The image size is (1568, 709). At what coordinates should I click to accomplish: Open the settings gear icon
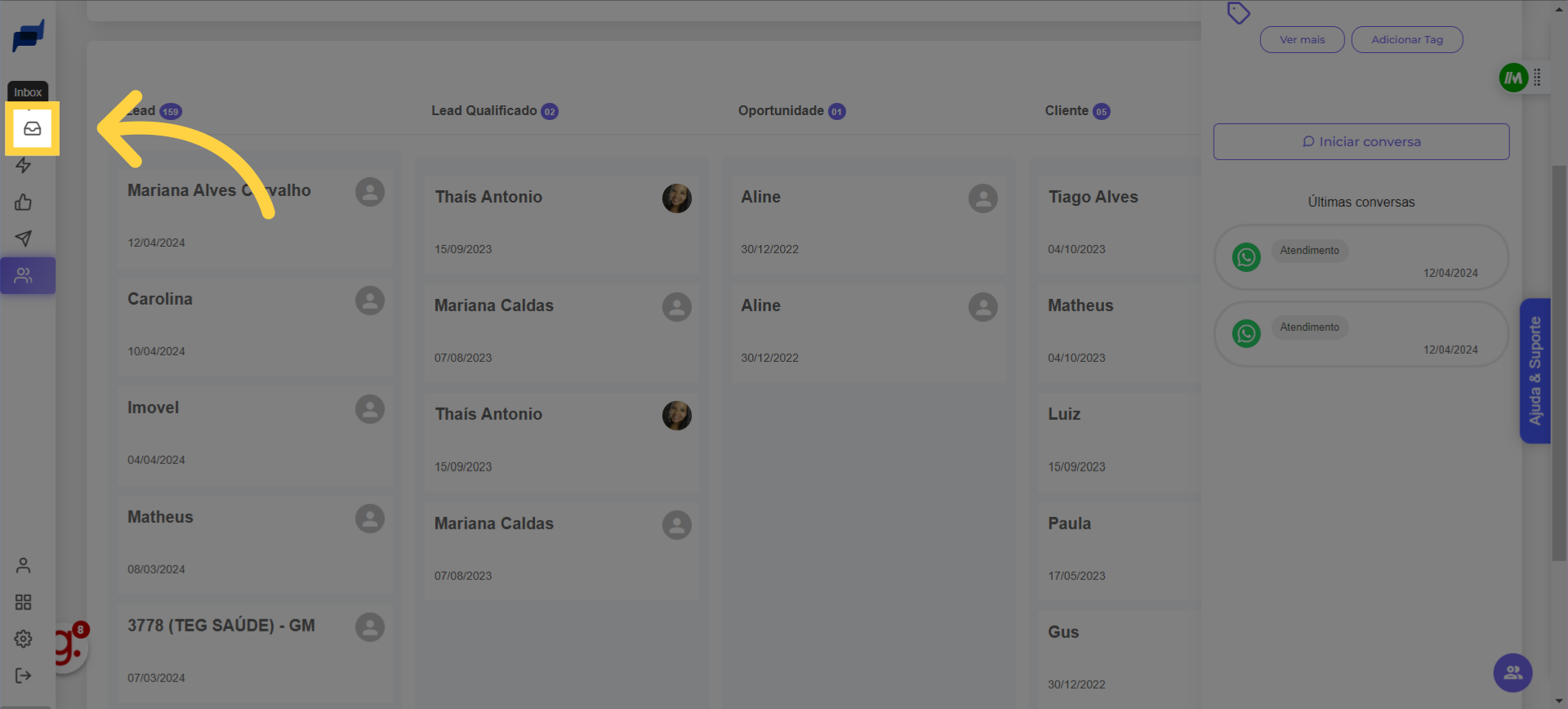click(x=24, y=639)
